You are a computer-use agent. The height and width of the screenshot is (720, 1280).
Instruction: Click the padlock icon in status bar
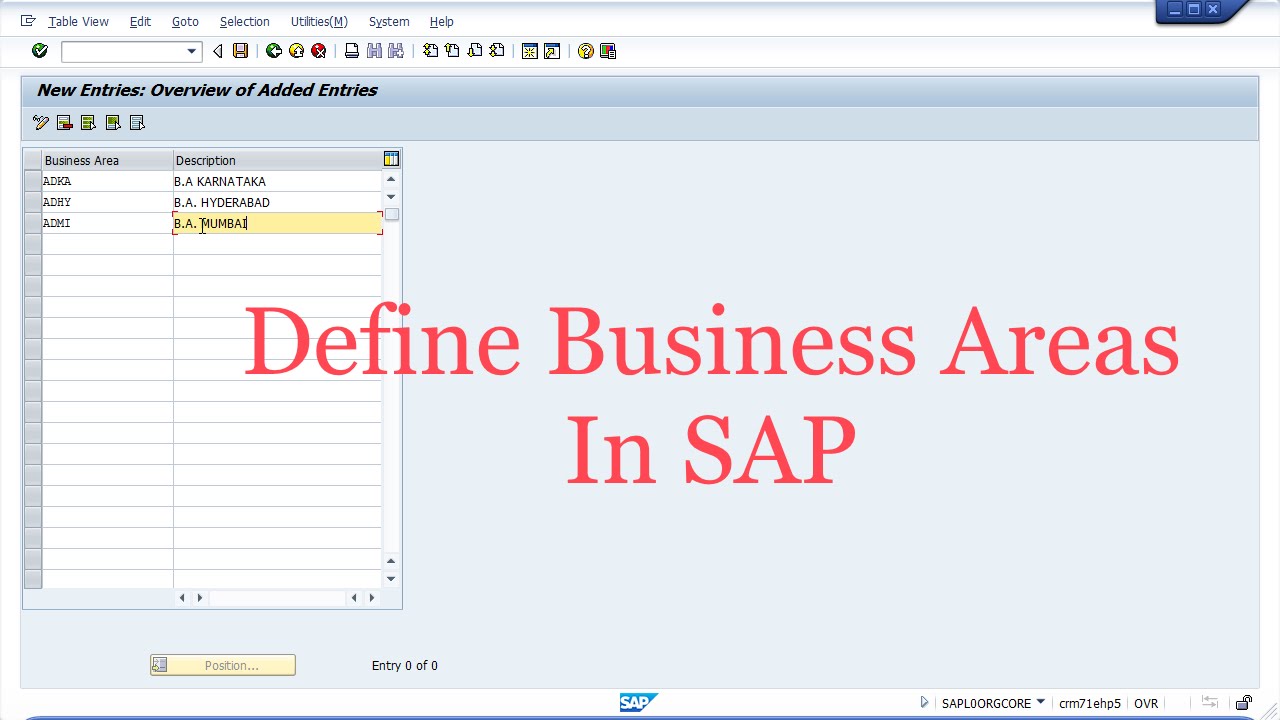pyautogui.click(x=1244, y=703)
